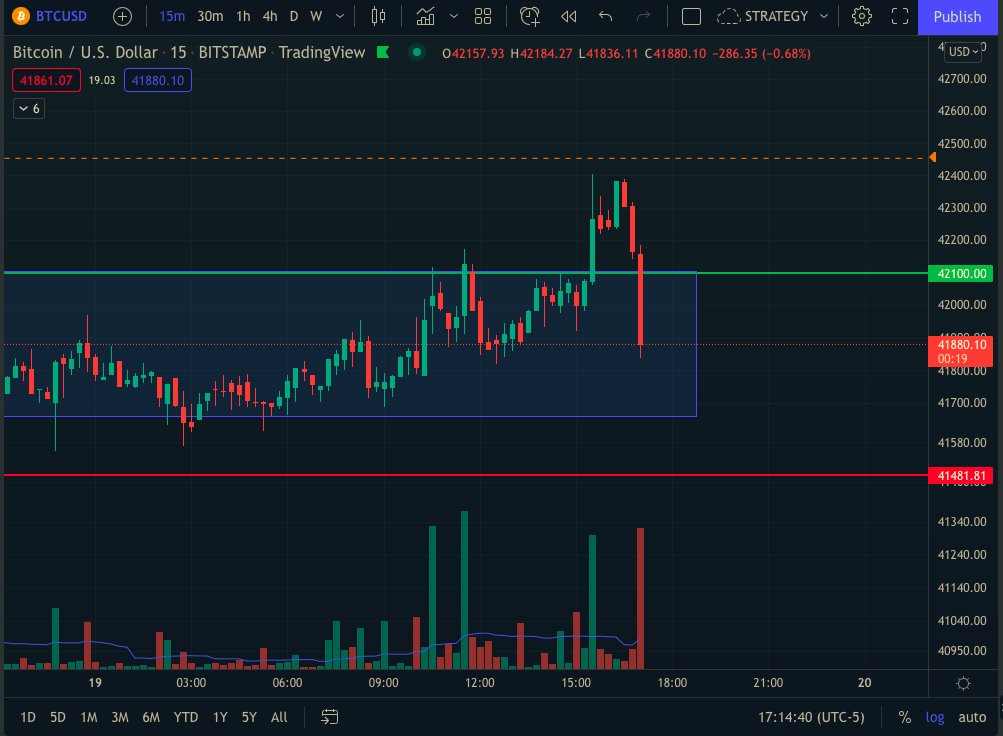This screenshot has width=1003, height=736.
Task: Switch to the 4h timeframe
Action: (x=270, y=16)
